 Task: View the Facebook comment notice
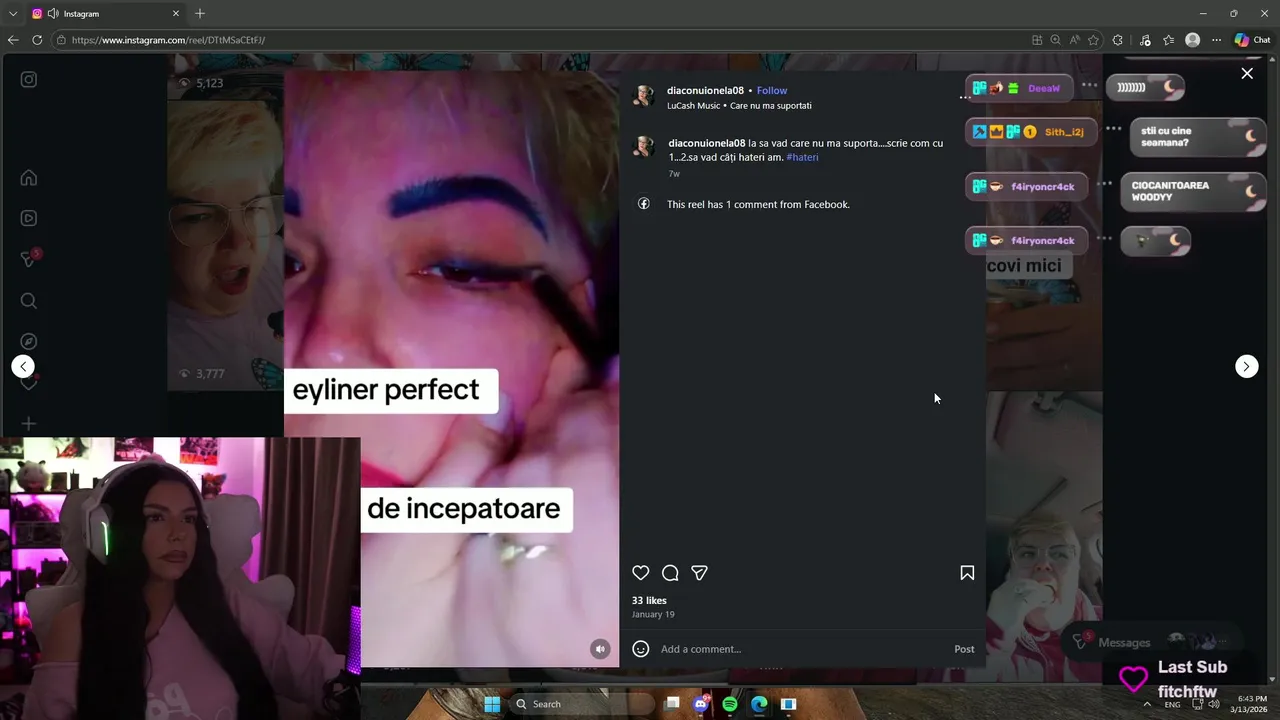(758, 204)
